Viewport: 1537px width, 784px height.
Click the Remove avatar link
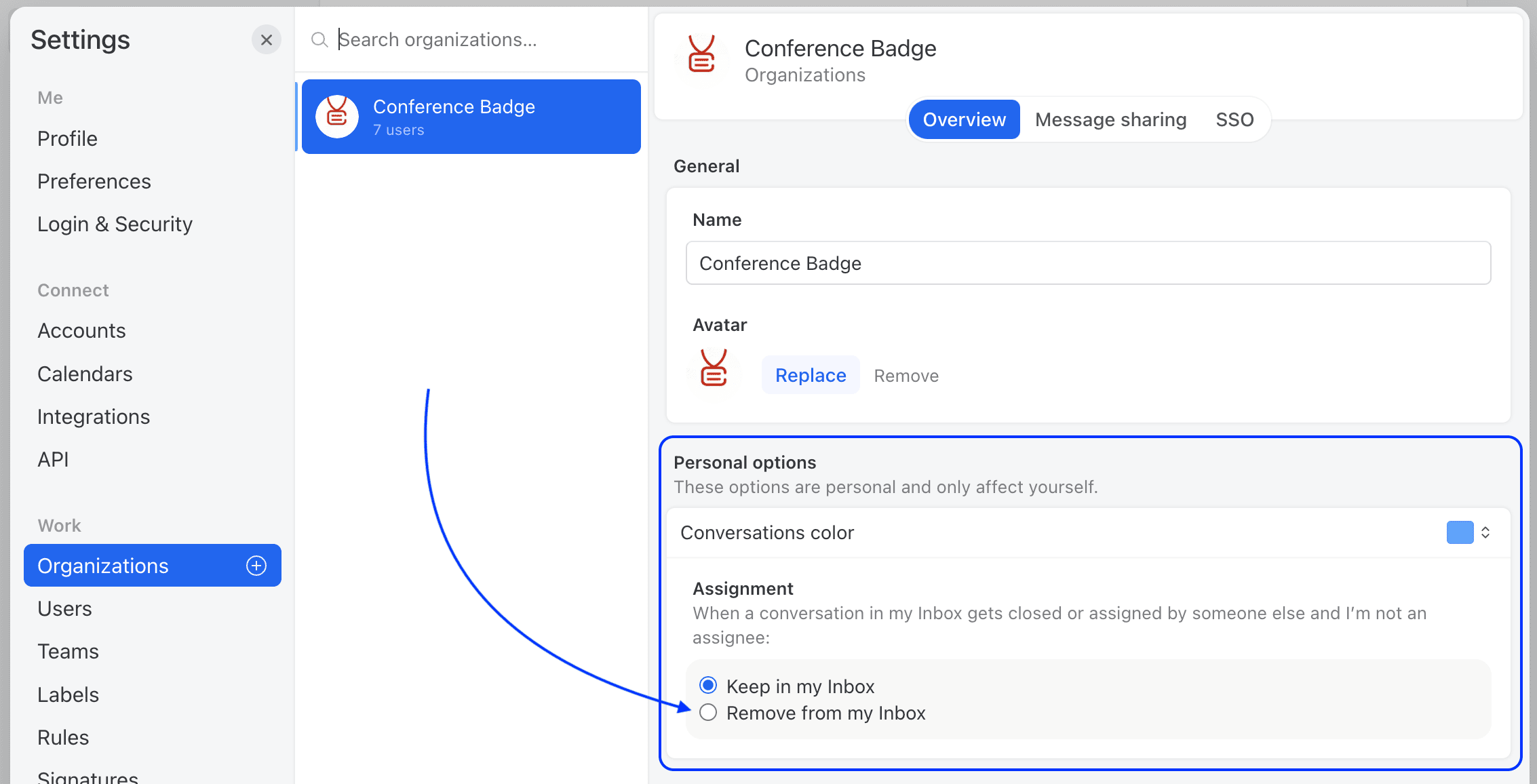pos(906,376)
